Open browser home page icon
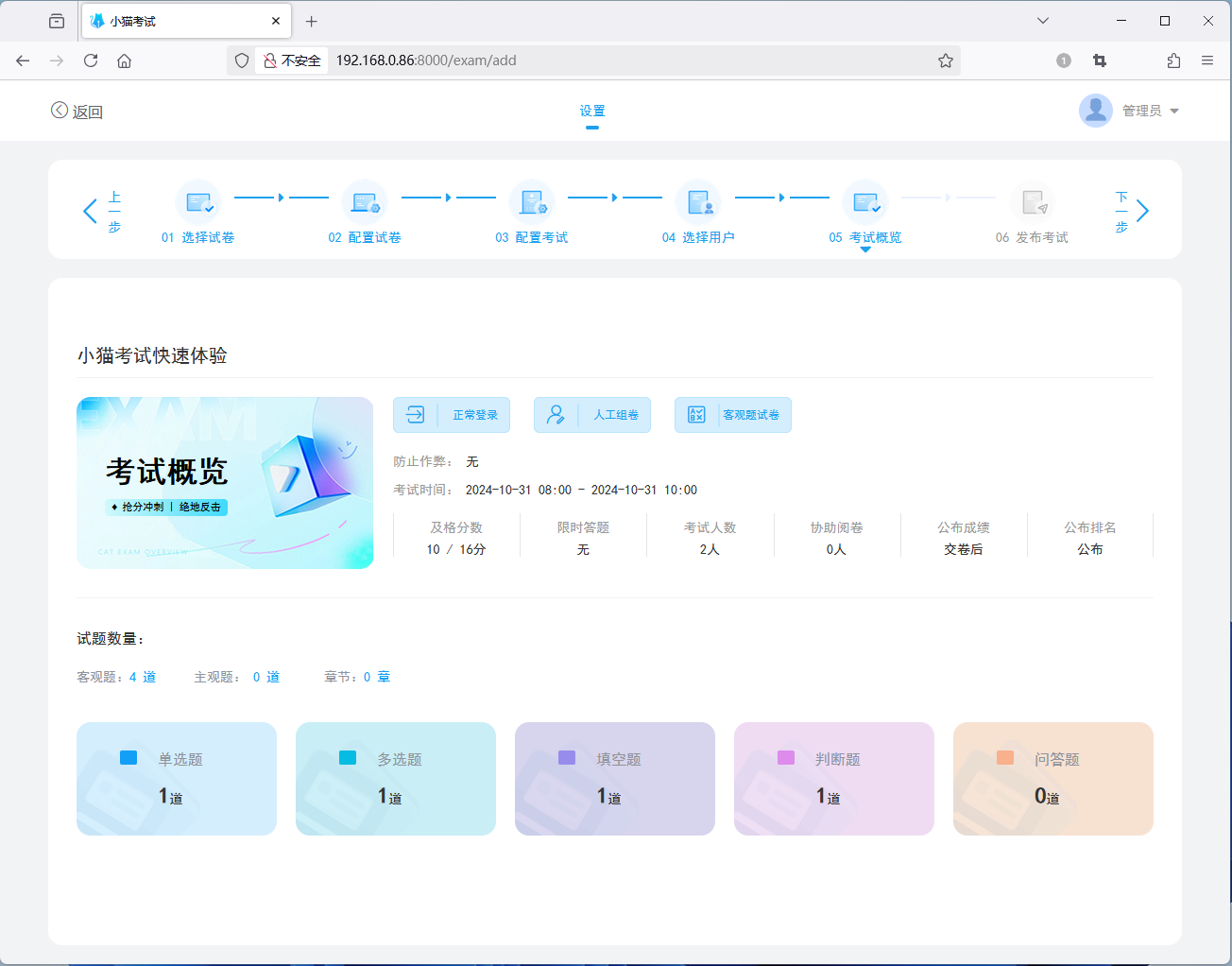Image resolution: width=1232 pixels, height=966 pixels. coord(124,60)
